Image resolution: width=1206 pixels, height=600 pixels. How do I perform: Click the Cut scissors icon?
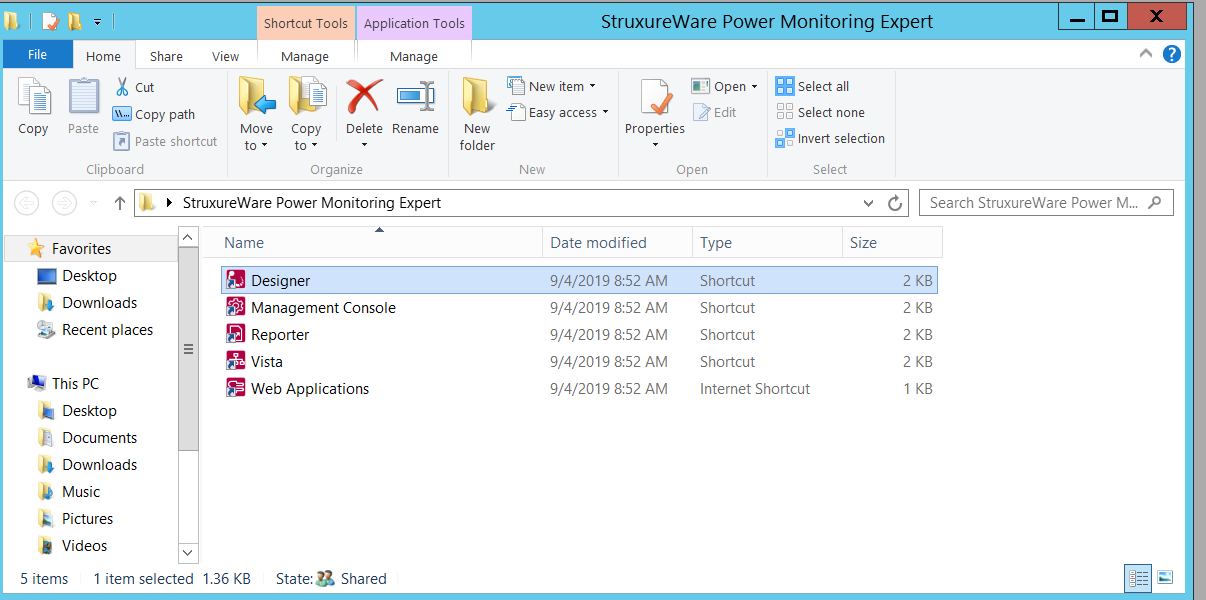click(122, 87)
